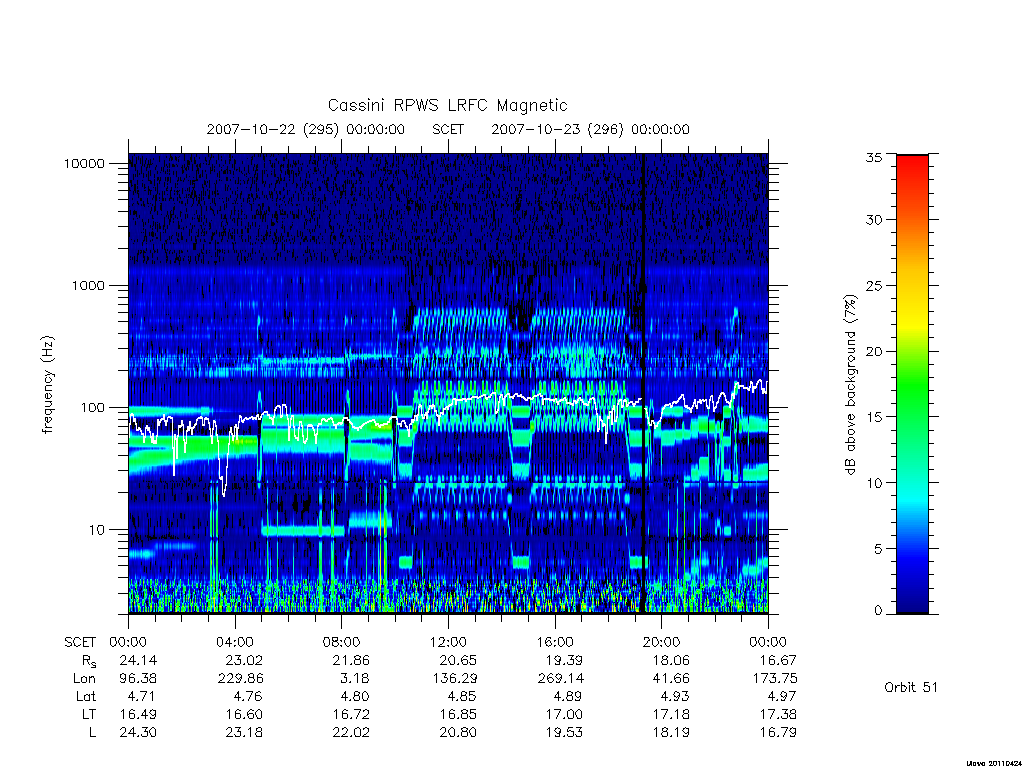
Task: Click the colorbar tick label '15'
Action: coord(873,417)
